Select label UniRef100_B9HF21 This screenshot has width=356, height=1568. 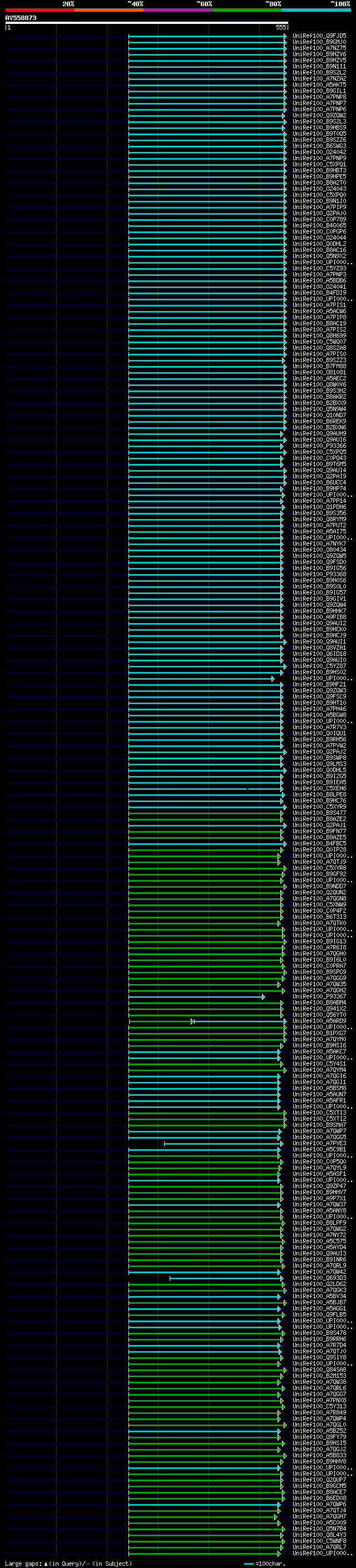click(x=319, y=684)
